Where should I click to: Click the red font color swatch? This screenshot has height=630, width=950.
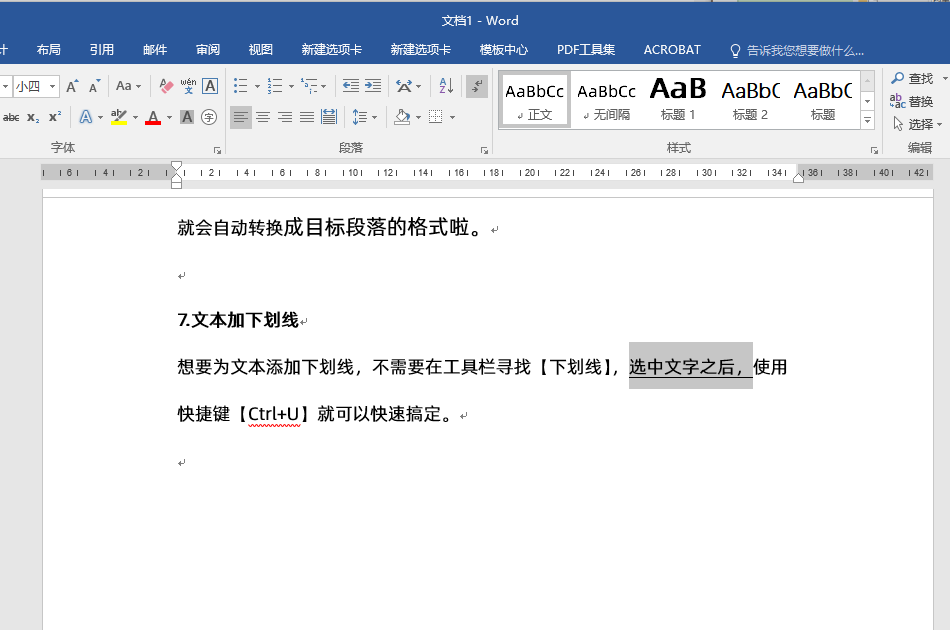tap(153, 117)
